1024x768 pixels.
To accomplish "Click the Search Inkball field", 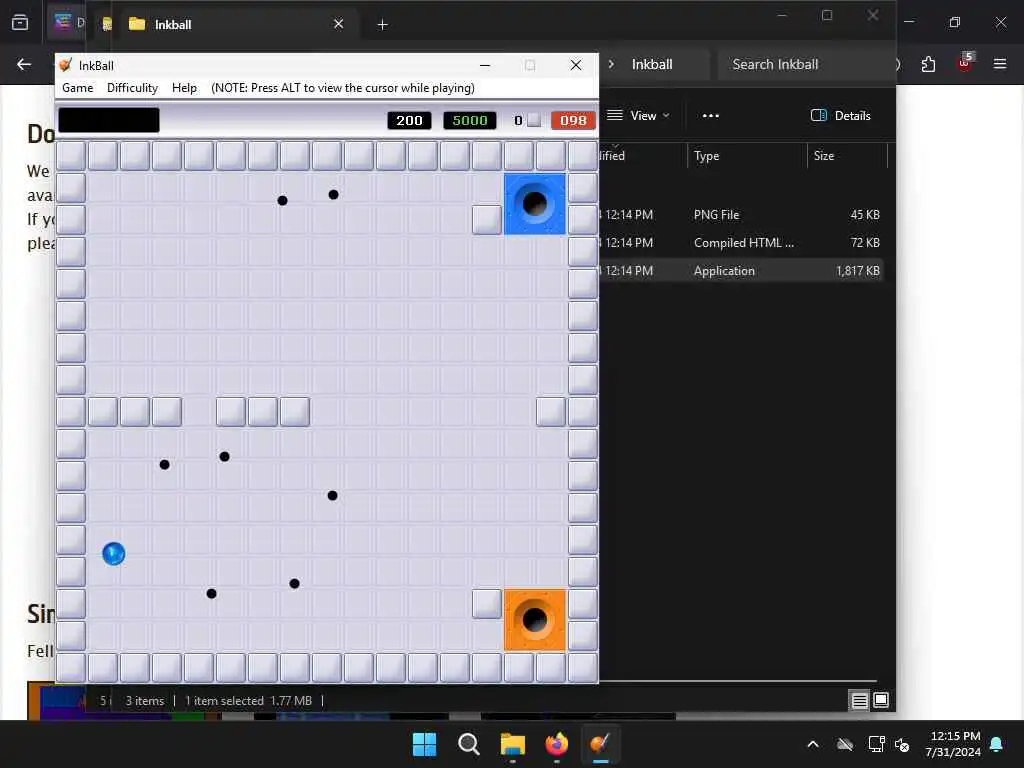I will [805, 64].
